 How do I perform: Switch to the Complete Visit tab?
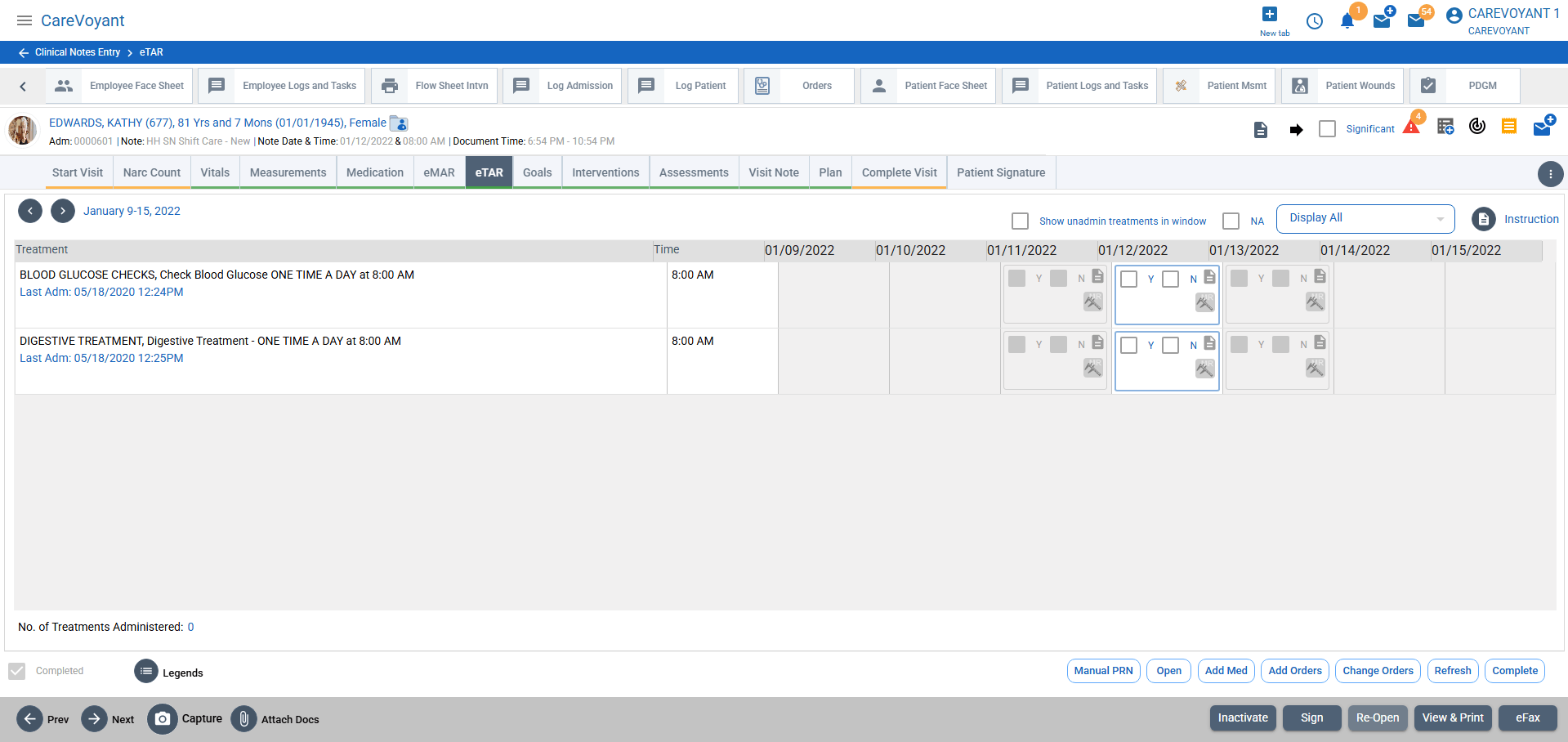(900, 172)
